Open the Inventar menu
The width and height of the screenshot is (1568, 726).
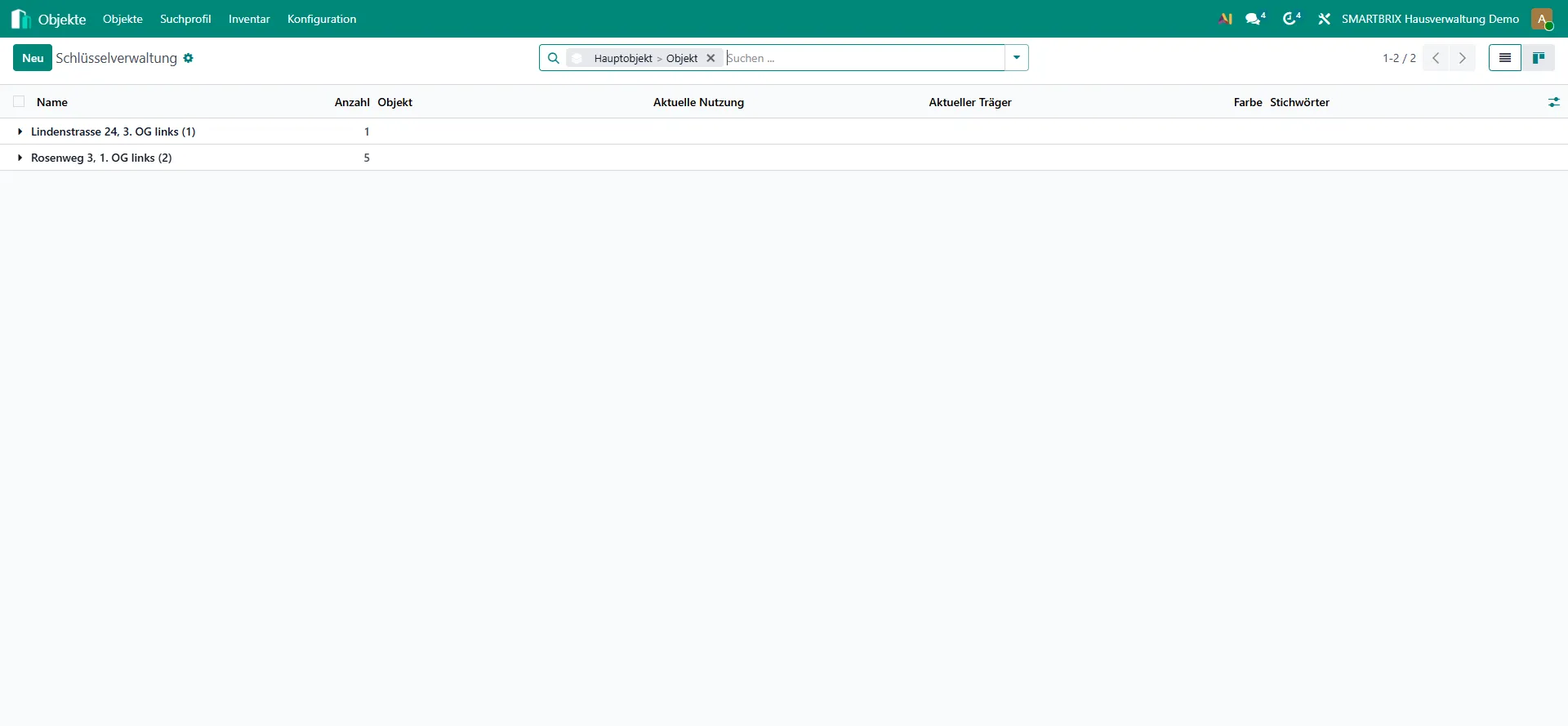click(x=249, y=19)
